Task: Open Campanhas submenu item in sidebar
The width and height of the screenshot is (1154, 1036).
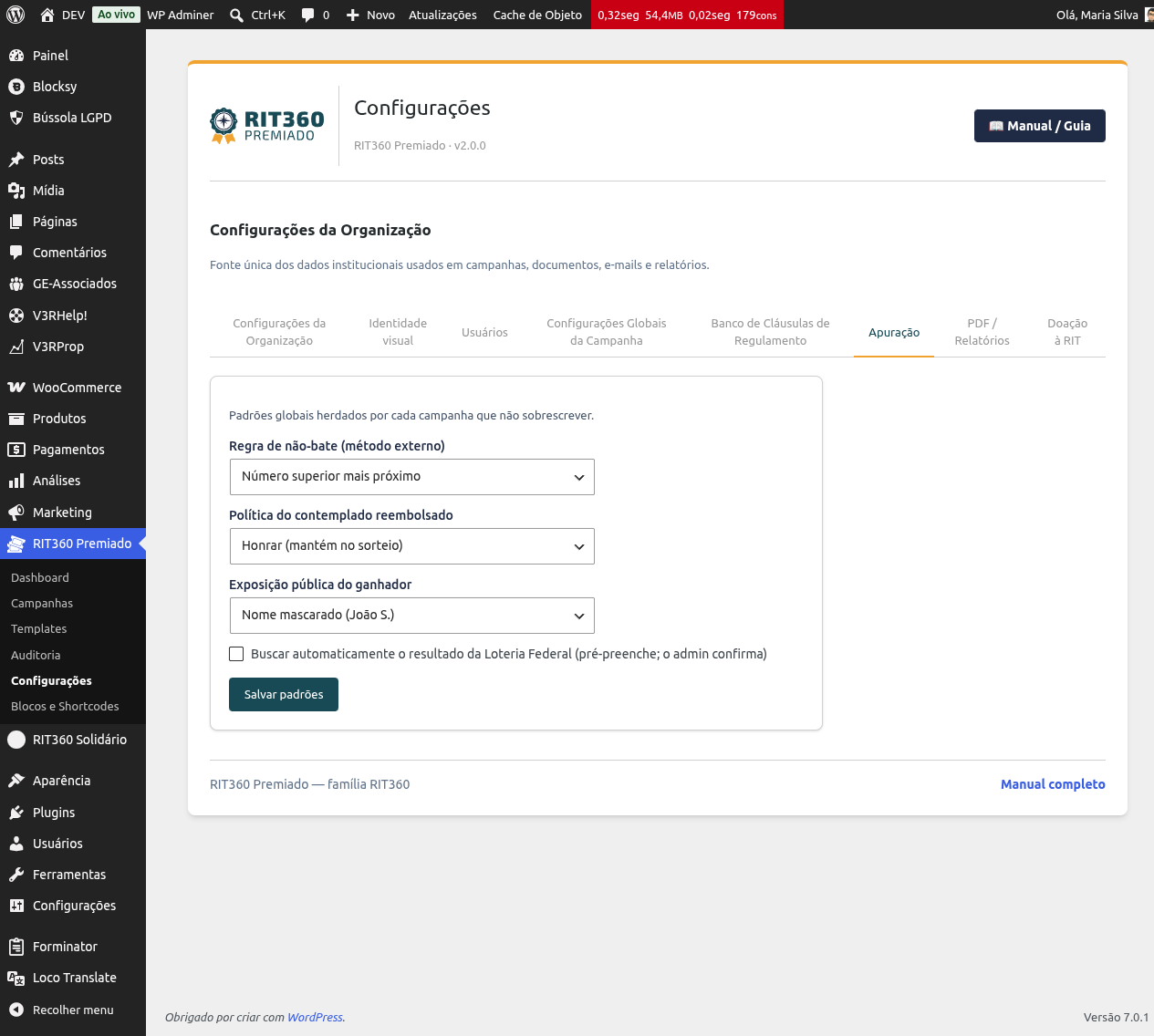Action: click(42, 604)
